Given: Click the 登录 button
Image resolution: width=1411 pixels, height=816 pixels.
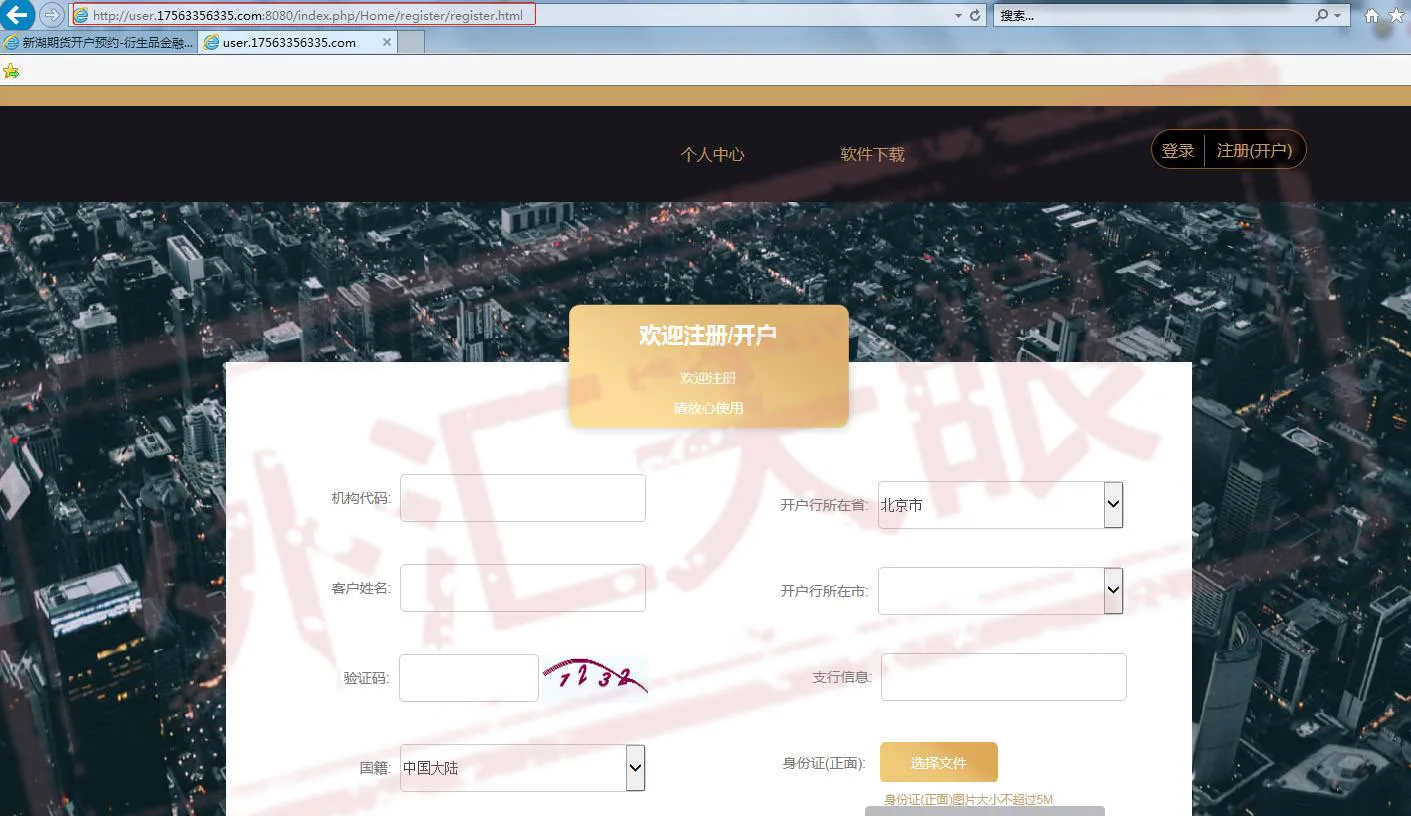Looking at the screenshot, I should (1178, 150).
